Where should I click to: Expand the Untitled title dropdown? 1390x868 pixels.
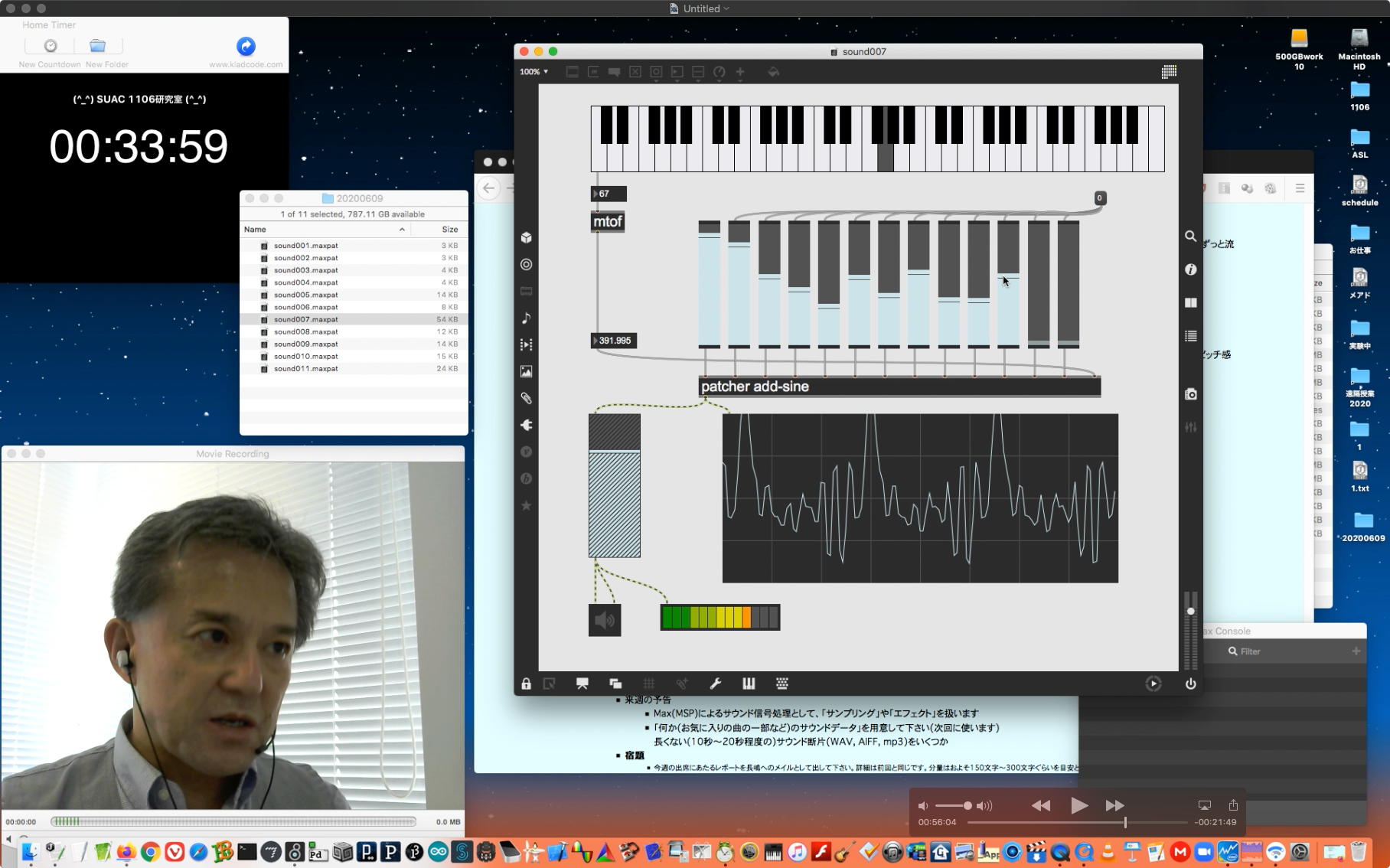(726, 8)
